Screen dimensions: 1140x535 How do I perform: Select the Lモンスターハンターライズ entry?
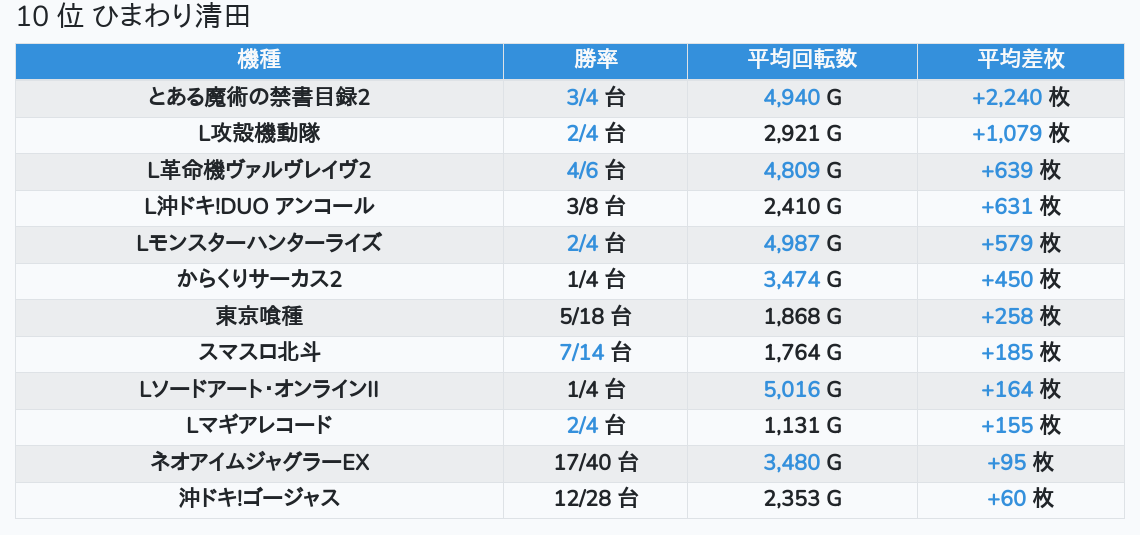tap(259, 243)
